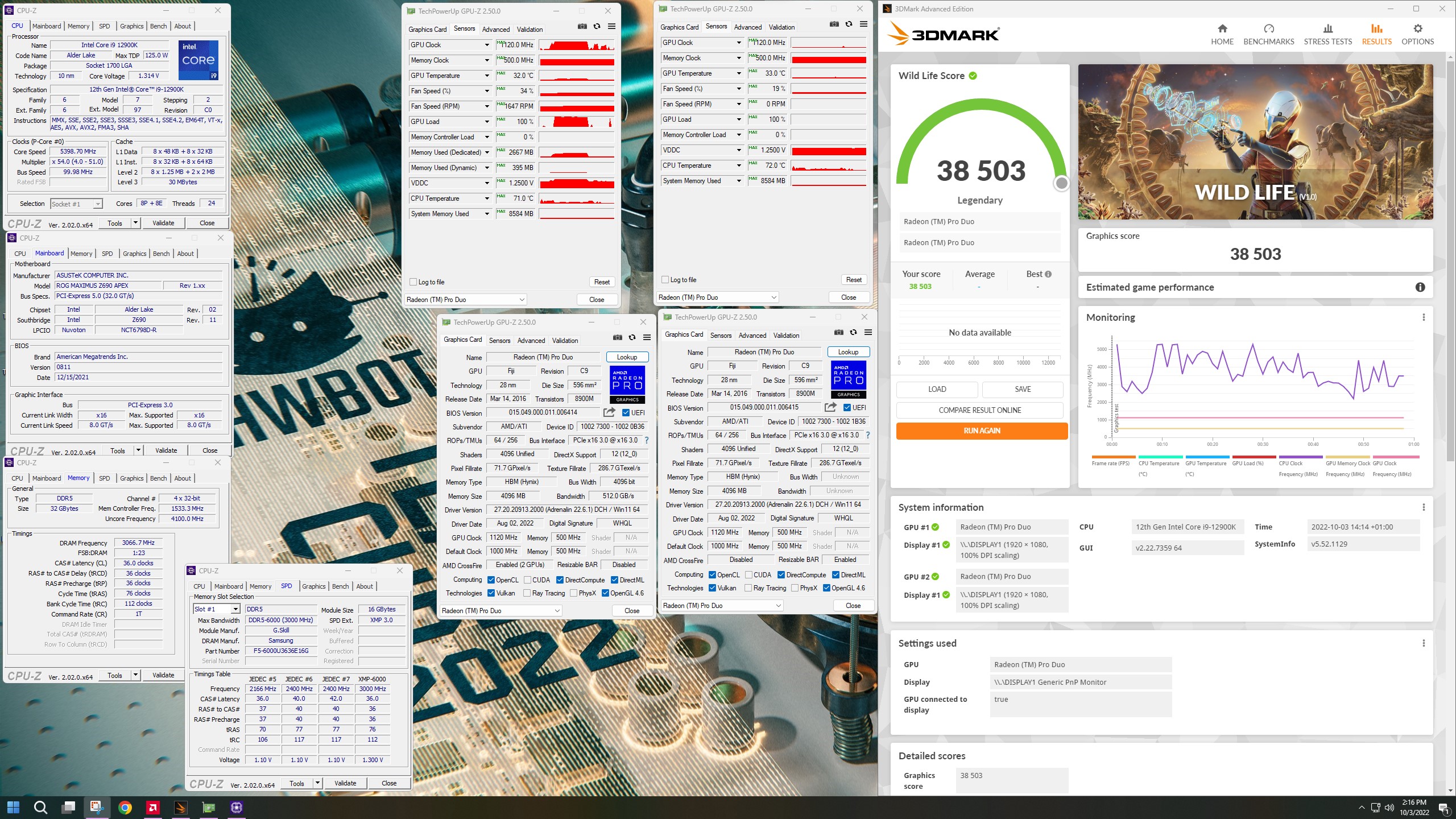
Task: Open hamburger menu in left GPU-Z Sensors window
Action: click(x=611, y=26)
